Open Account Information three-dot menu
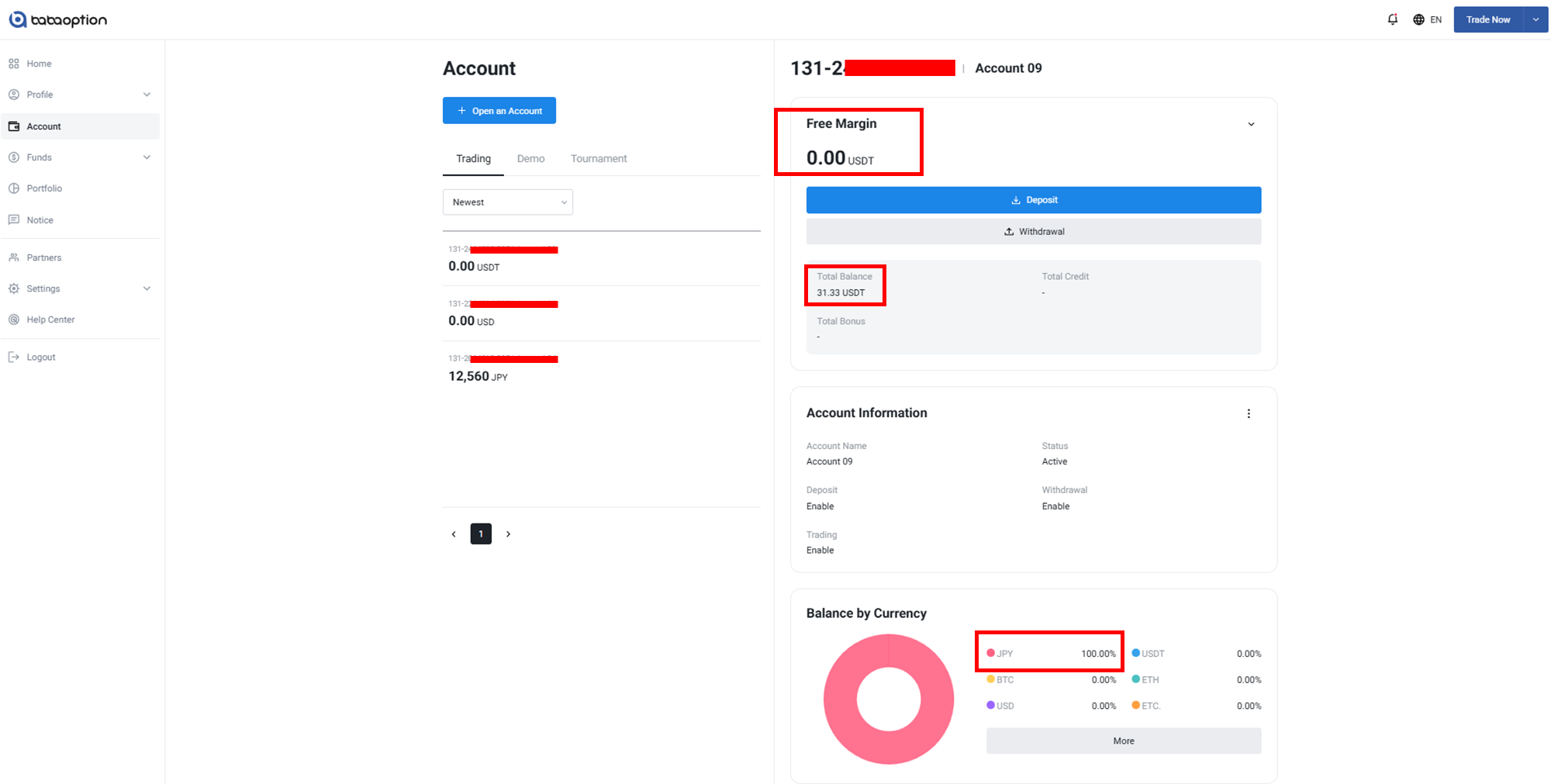 tap(1249, 413)
